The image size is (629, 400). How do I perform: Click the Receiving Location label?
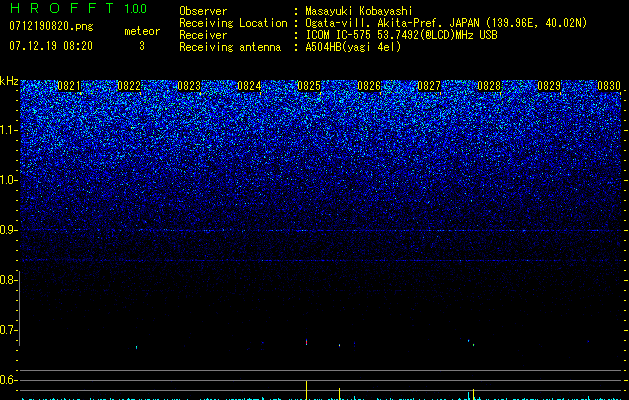[233, 23]
